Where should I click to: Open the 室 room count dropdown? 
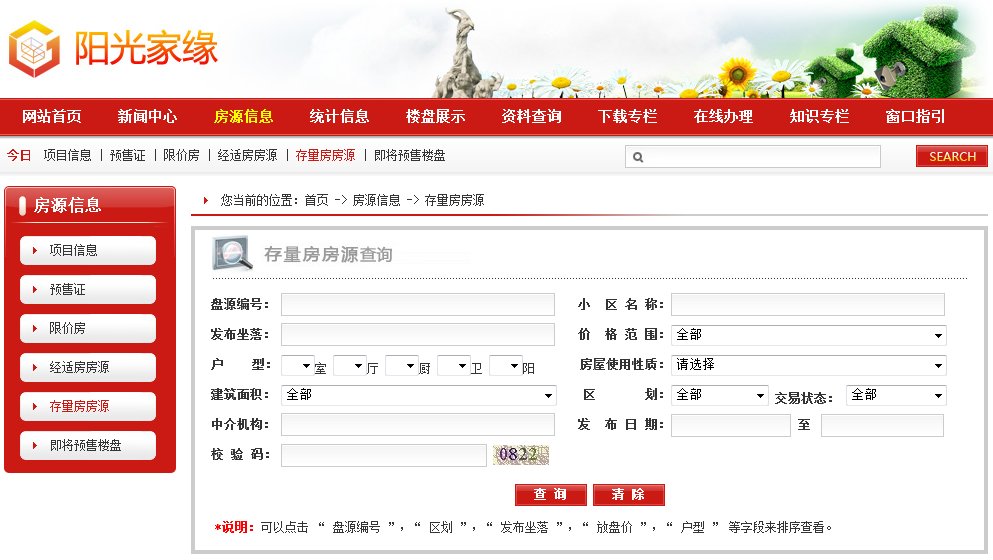click(x=298, y=366)
